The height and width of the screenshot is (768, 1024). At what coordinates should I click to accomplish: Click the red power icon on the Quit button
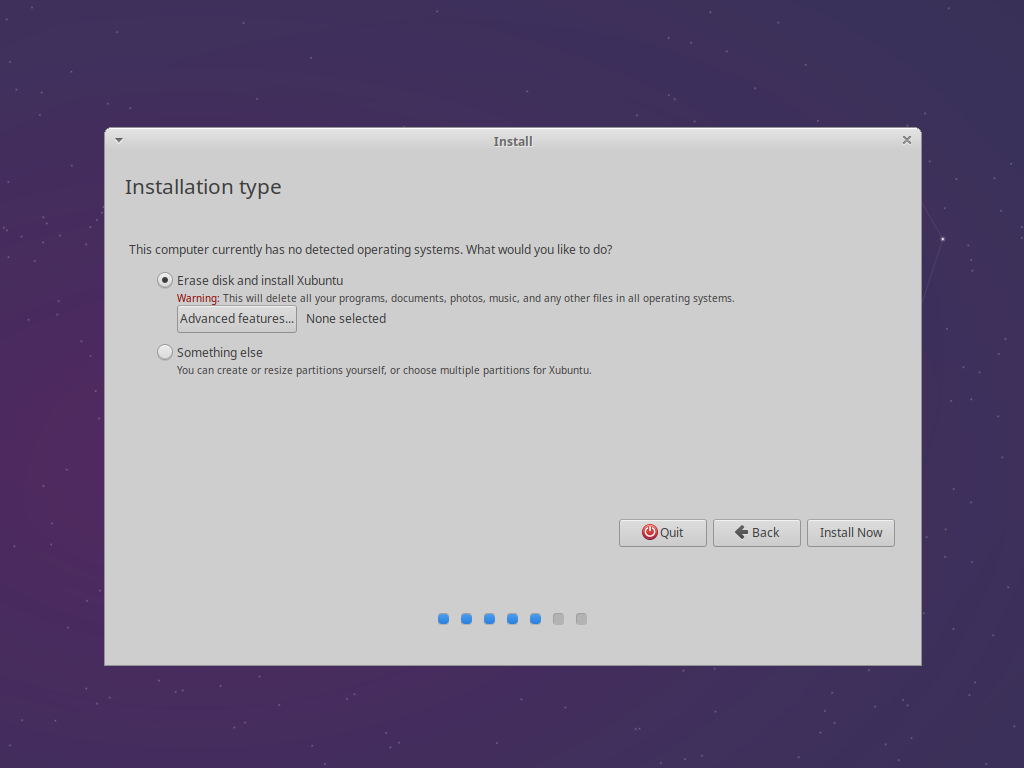pos(650,532)
